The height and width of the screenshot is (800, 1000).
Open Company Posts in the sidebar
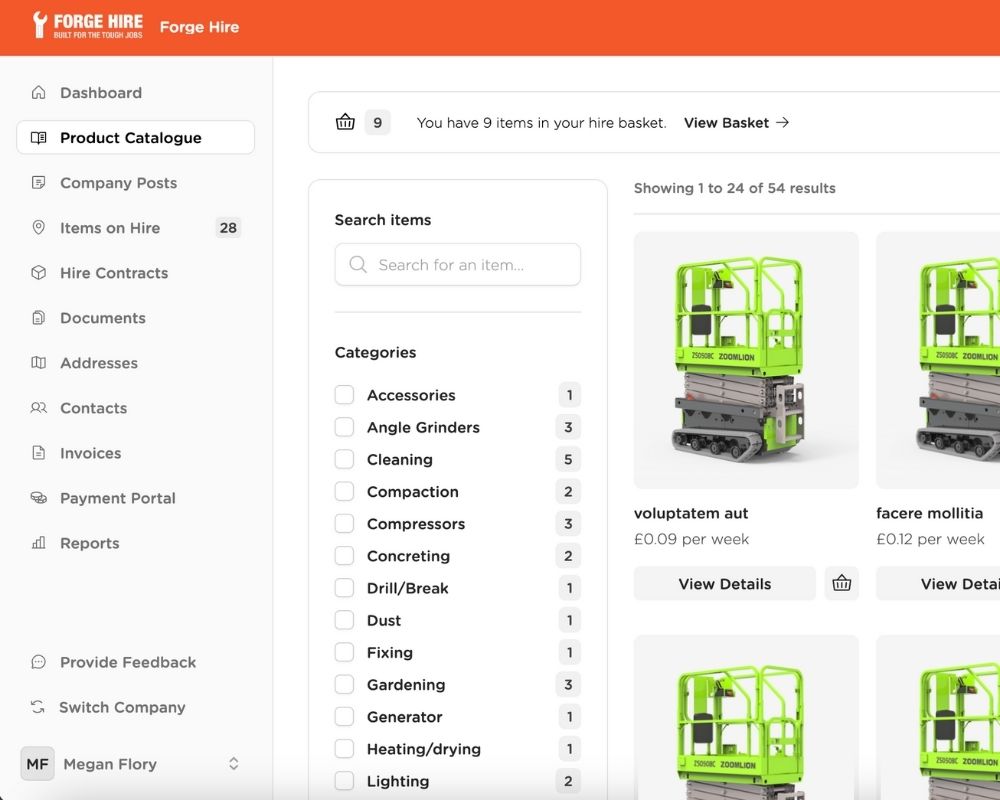tap(135, 183)
